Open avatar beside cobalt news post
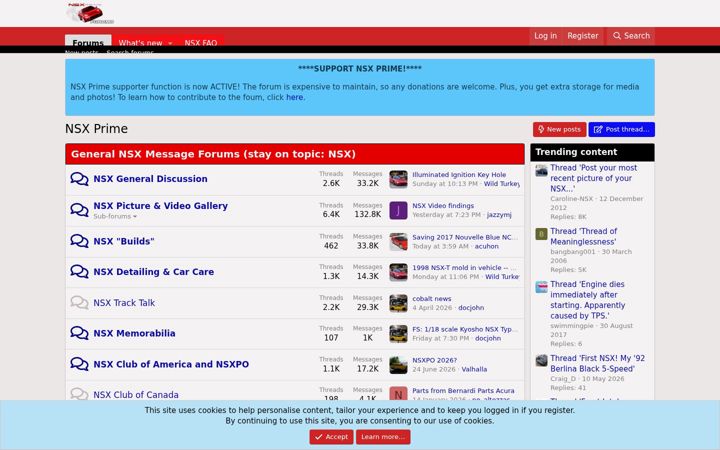Screen dimensions: 720x450 398,303
